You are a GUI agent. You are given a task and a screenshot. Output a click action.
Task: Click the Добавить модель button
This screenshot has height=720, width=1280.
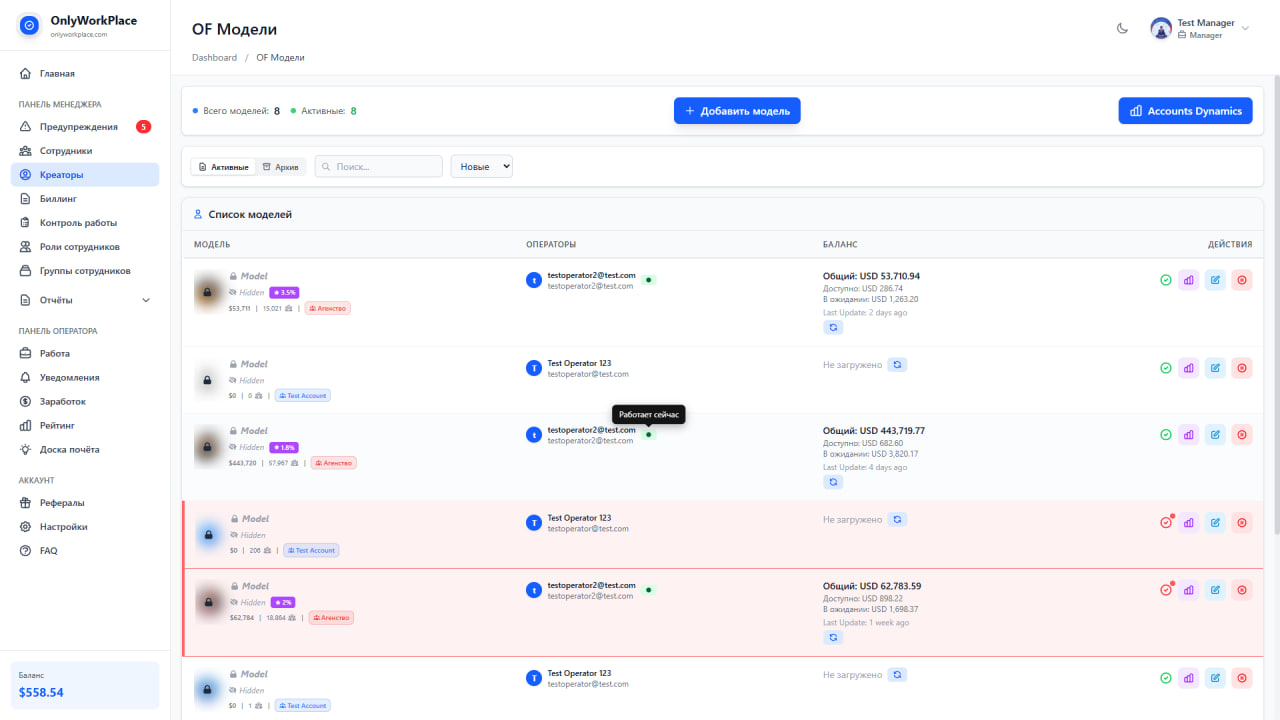tap(737, 110)
